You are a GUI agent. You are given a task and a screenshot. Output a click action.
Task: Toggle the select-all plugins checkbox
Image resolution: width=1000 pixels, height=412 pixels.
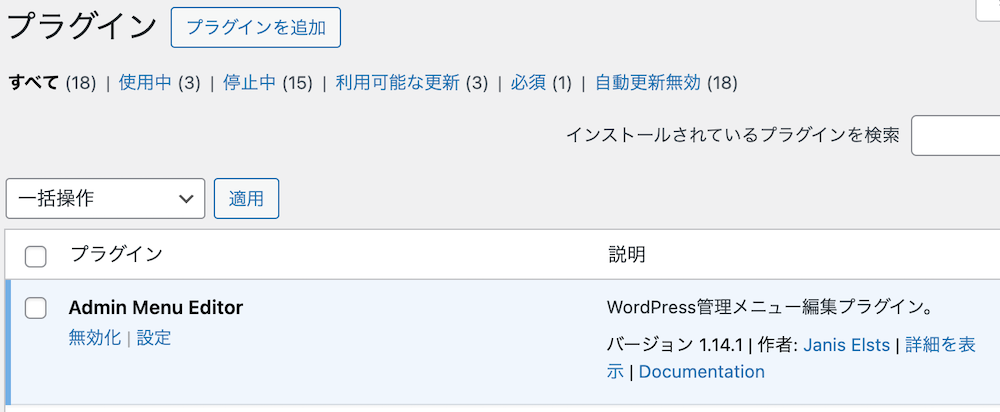(x=36, y=256)
